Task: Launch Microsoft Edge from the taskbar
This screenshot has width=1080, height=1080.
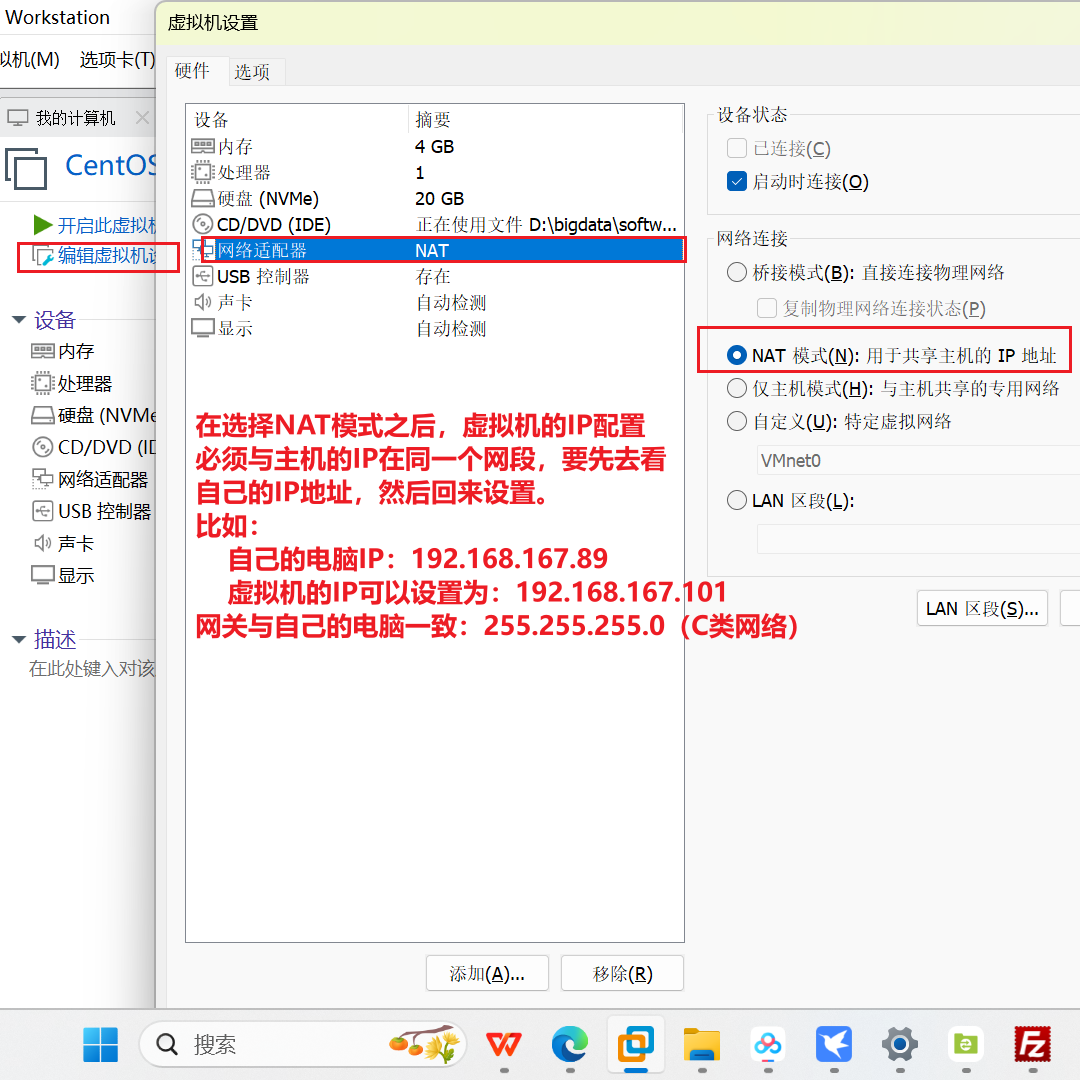Action: [570, 1044]
